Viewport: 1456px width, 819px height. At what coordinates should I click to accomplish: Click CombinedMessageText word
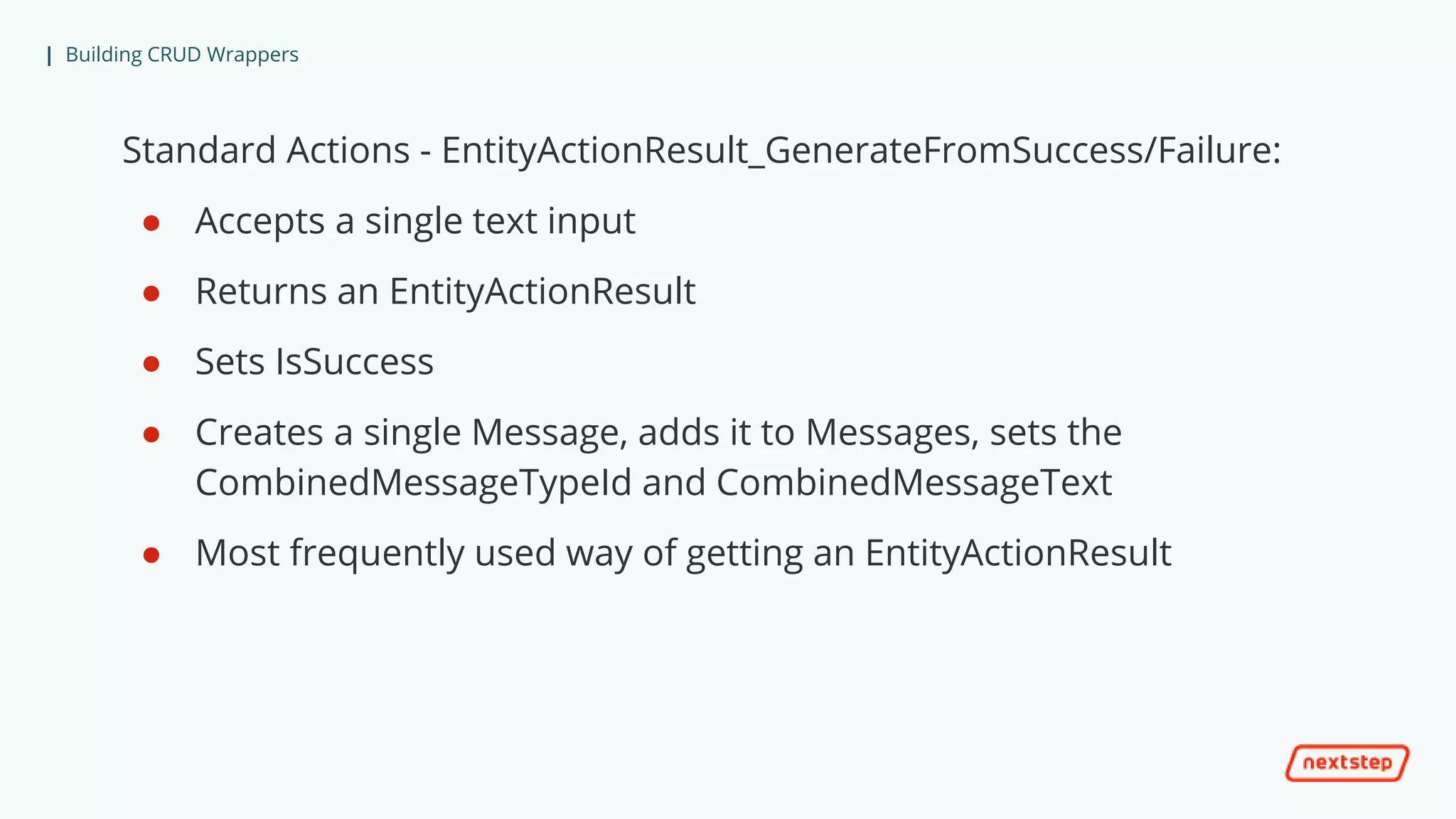click(914, 483)
